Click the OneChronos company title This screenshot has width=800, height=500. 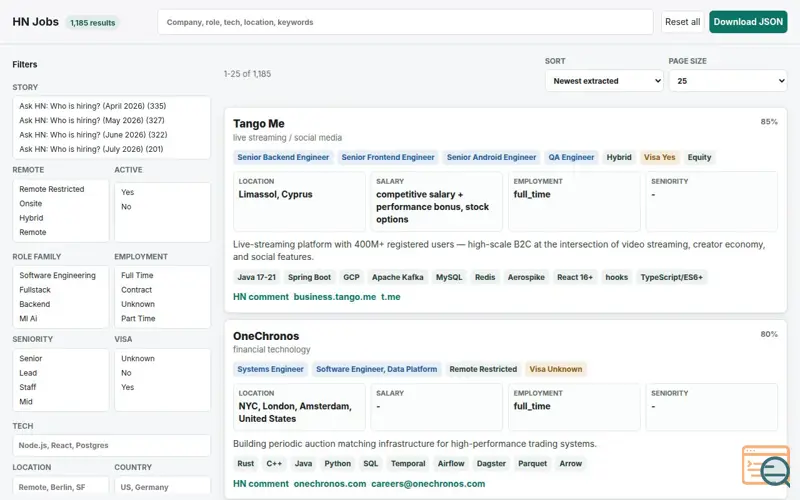click(x=266, y=336)
